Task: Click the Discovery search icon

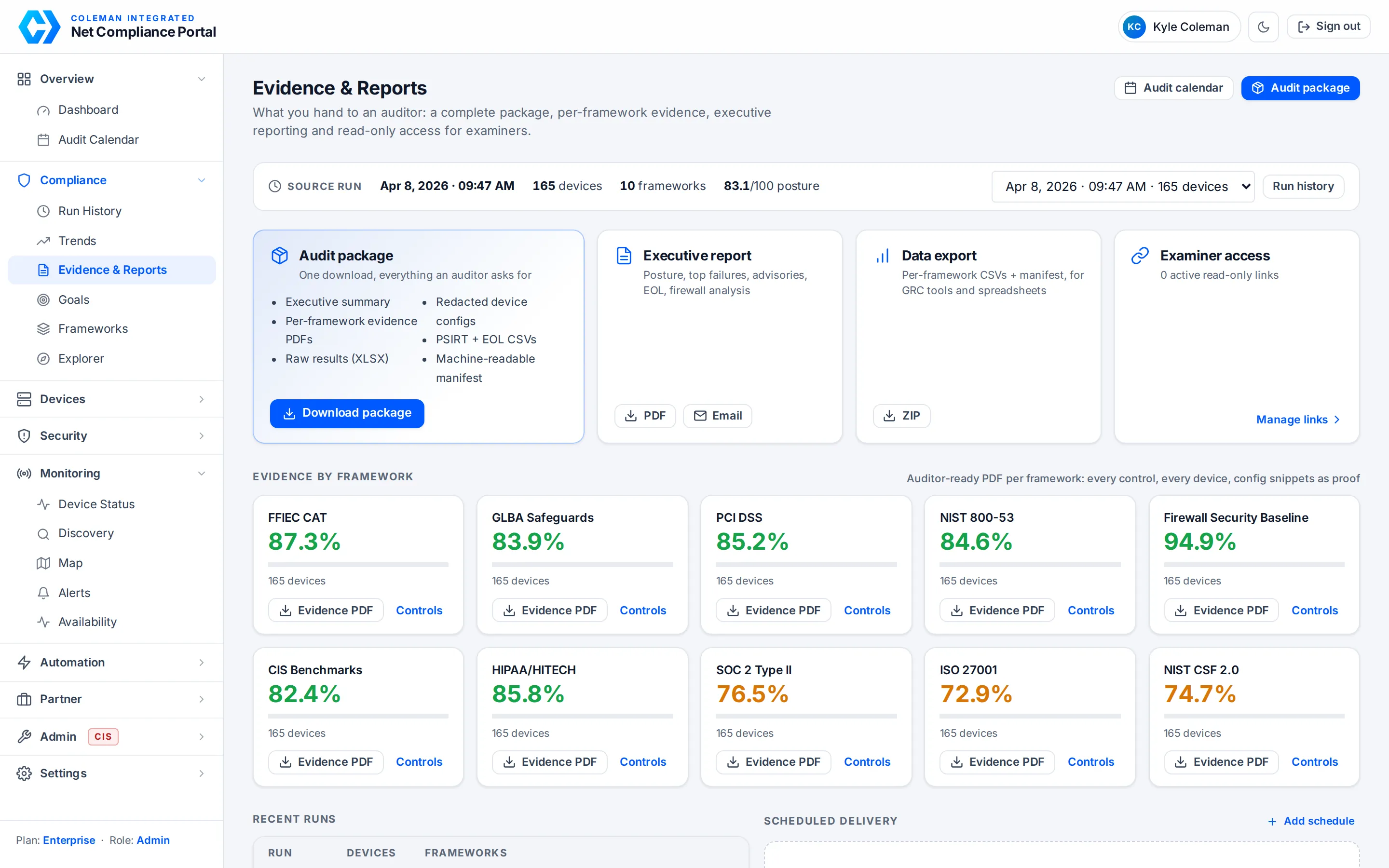Action: (x=43, y=533)
